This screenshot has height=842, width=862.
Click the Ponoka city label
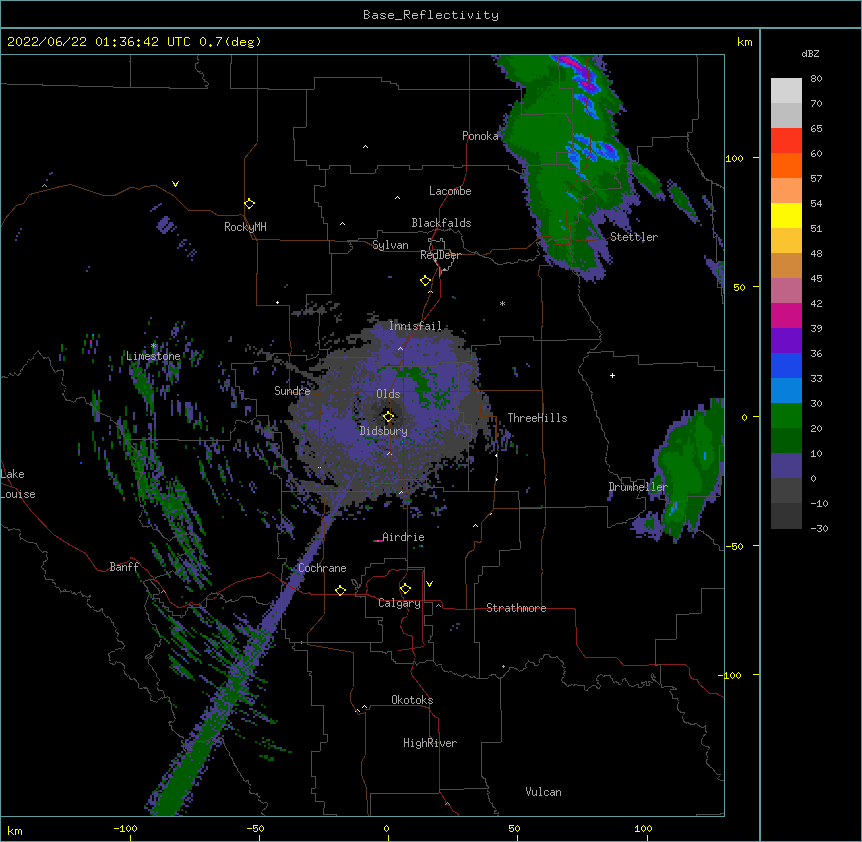480,136
